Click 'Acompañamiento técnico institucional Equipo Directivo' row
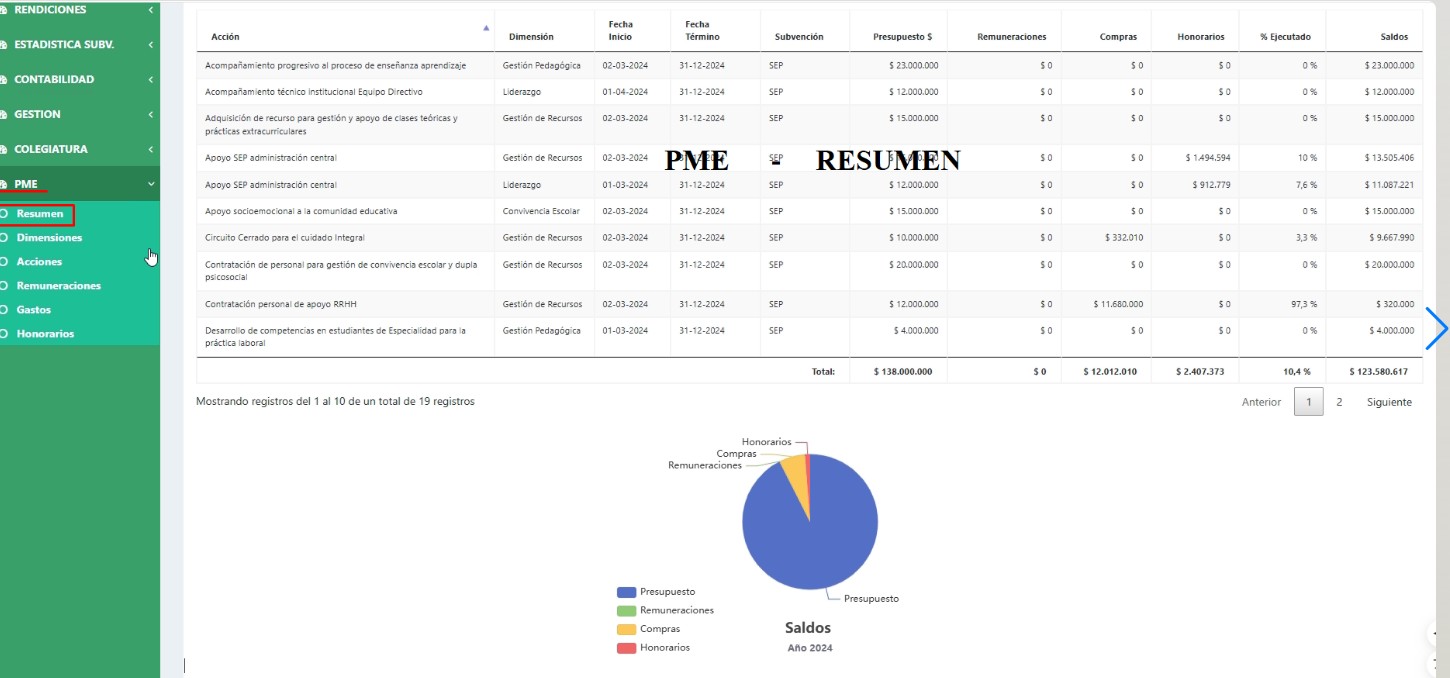This screenshot has height=678, width=1450. 809,92
